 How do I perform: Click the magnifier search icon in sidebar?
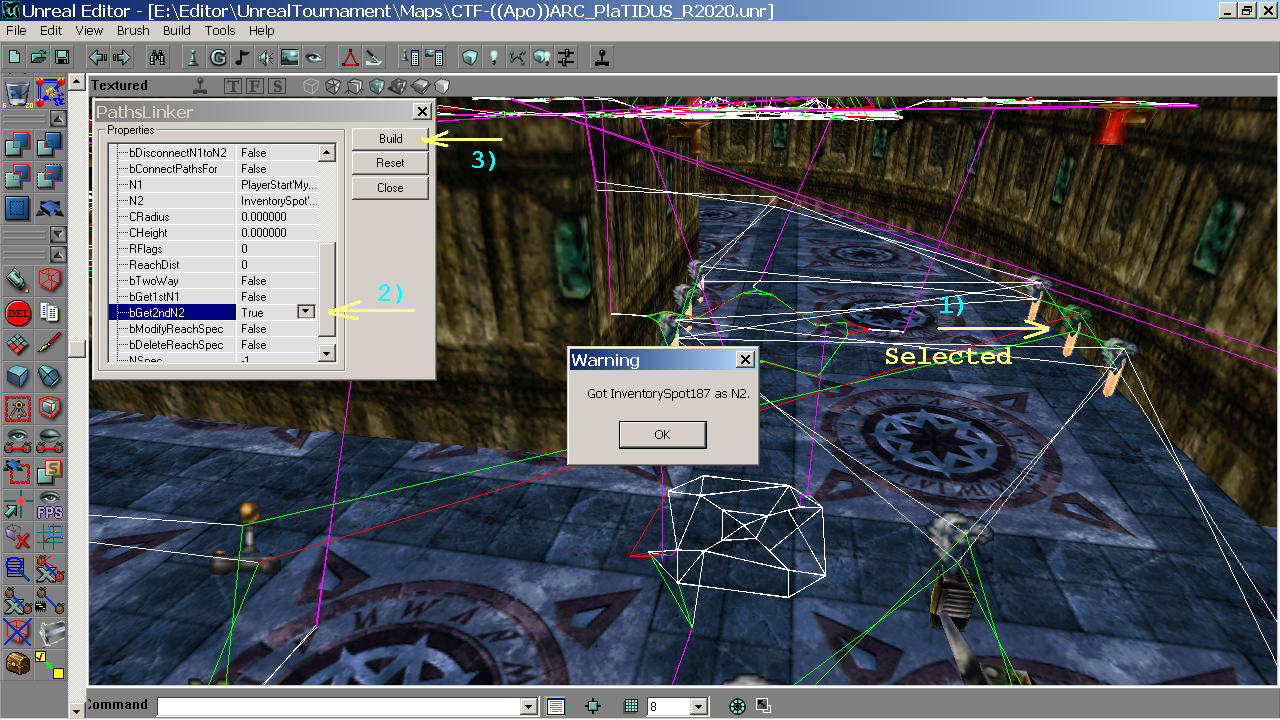tap(17, 569)
